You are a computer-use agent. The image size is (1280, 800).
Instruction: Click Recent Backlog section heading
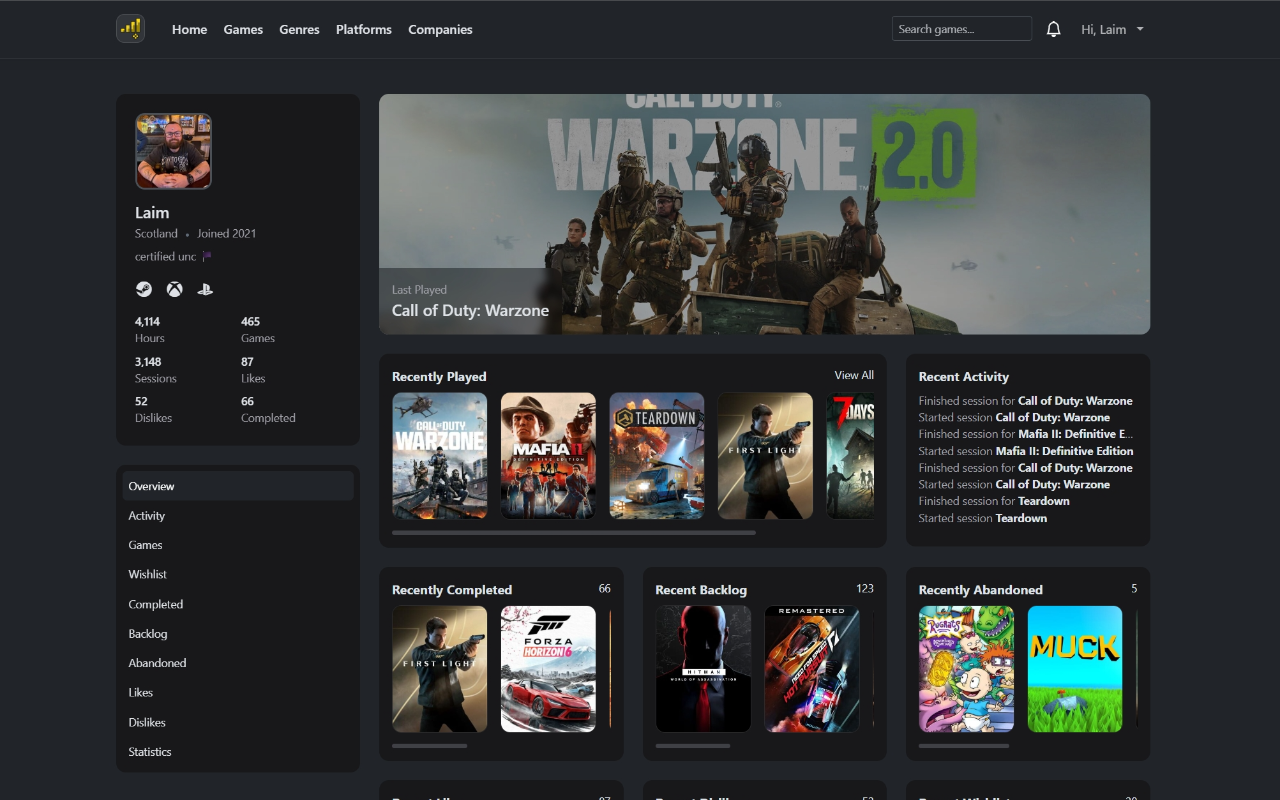(x=701, y=590)
